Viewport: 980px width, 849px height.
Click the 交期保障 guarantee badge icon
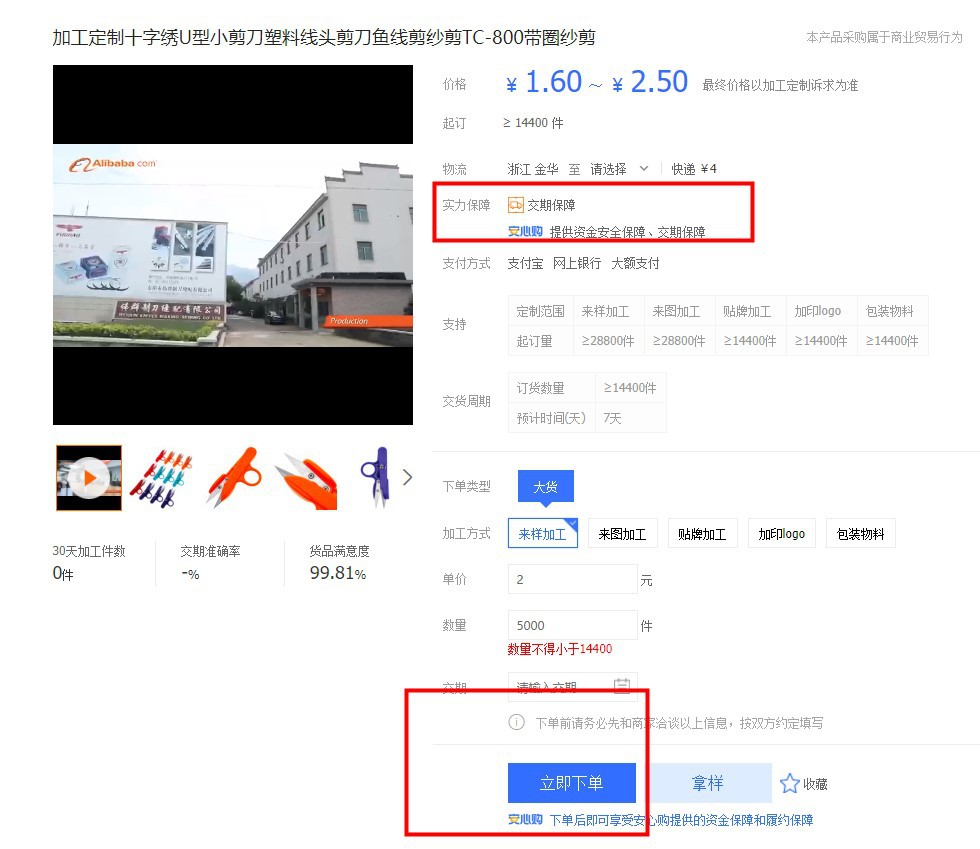coord(516,205)
